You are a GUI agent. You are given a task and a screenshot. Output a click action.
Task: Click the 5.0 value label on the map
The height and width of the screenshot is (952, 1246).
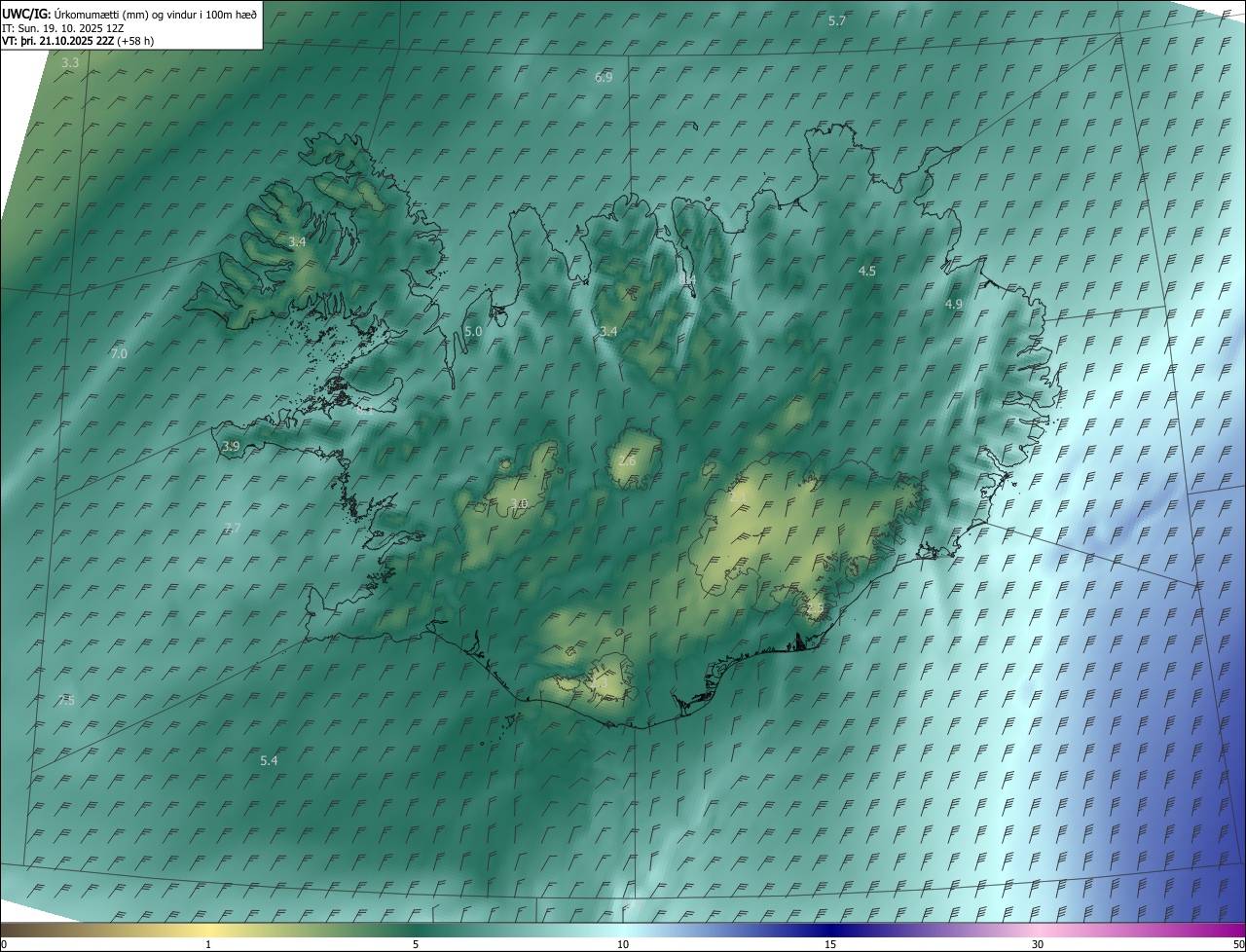(x=473, y=332)
